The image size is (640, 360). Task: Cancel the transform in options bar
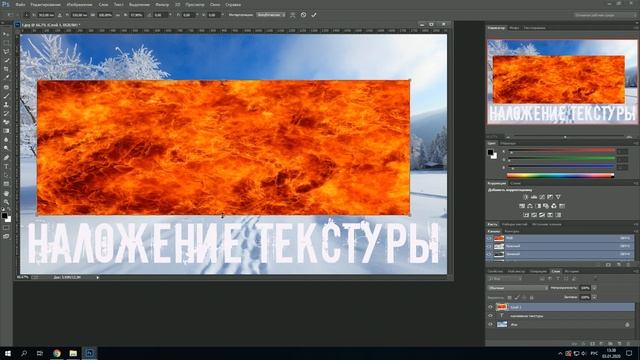pyautogui.click(x=303, y=15)
